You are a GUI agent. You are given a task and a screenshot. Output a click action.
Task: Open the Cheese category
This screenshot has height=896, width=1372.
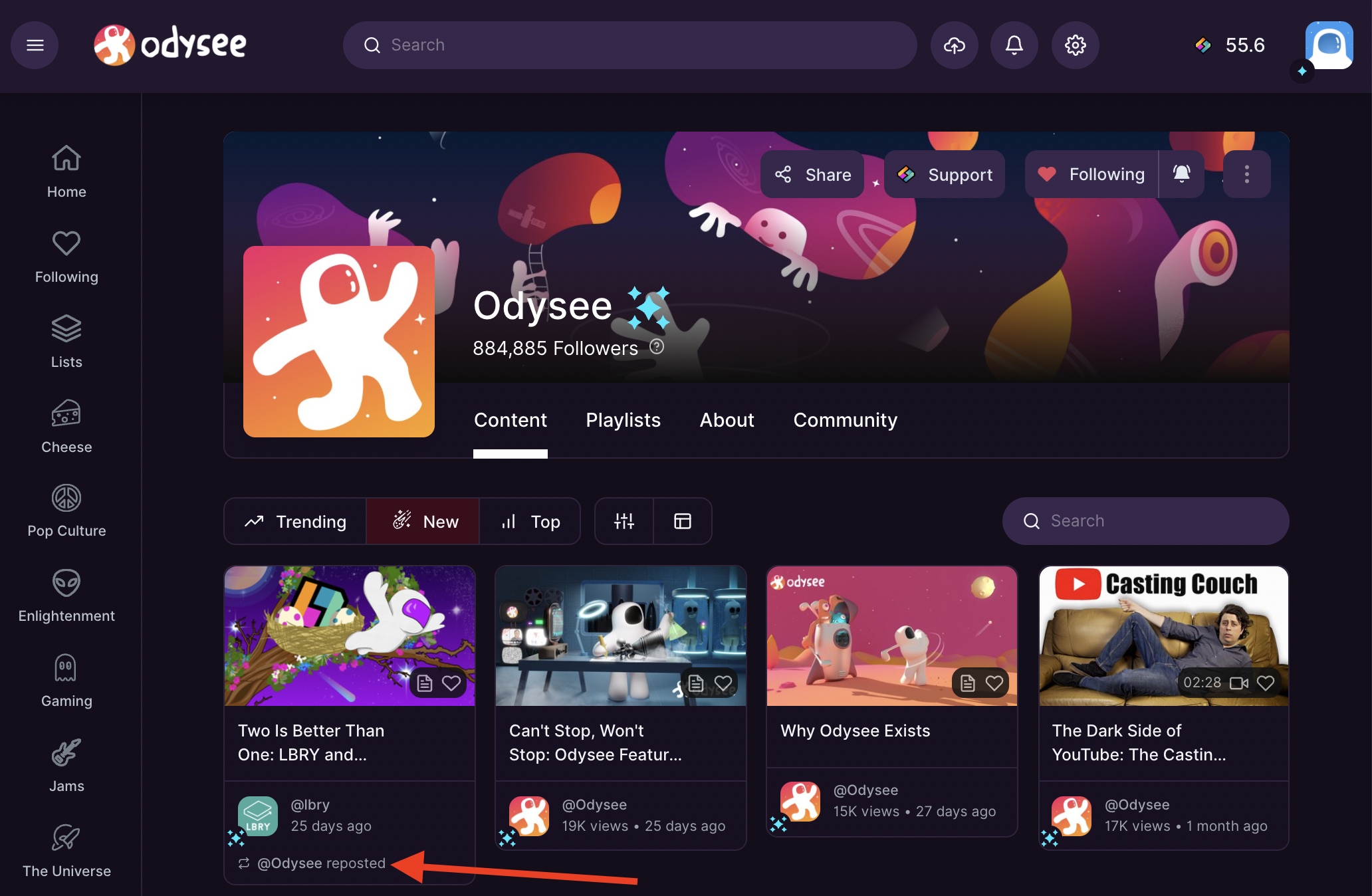tap(66, 427)
